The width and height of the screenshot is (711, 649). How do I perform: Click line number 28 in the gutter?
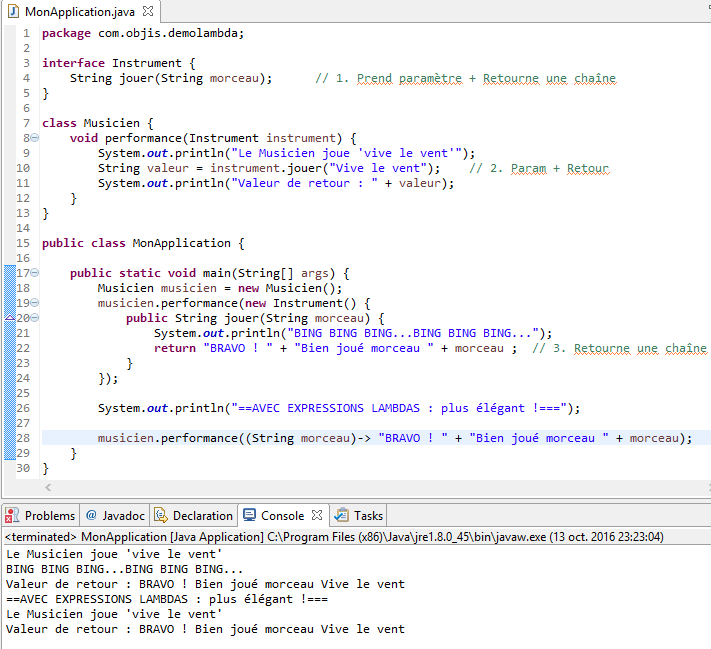(22, 438)
